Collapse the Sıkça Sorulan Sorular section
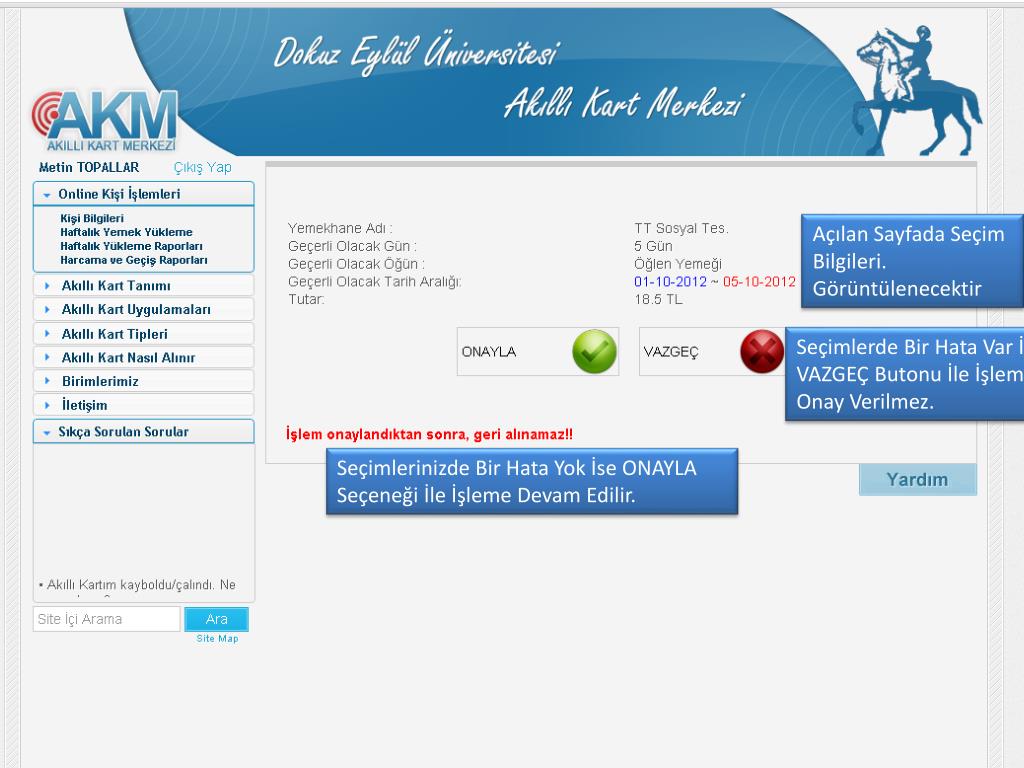Image resolution: width=1024 pixels, height=768 pixels. point(143,432)
